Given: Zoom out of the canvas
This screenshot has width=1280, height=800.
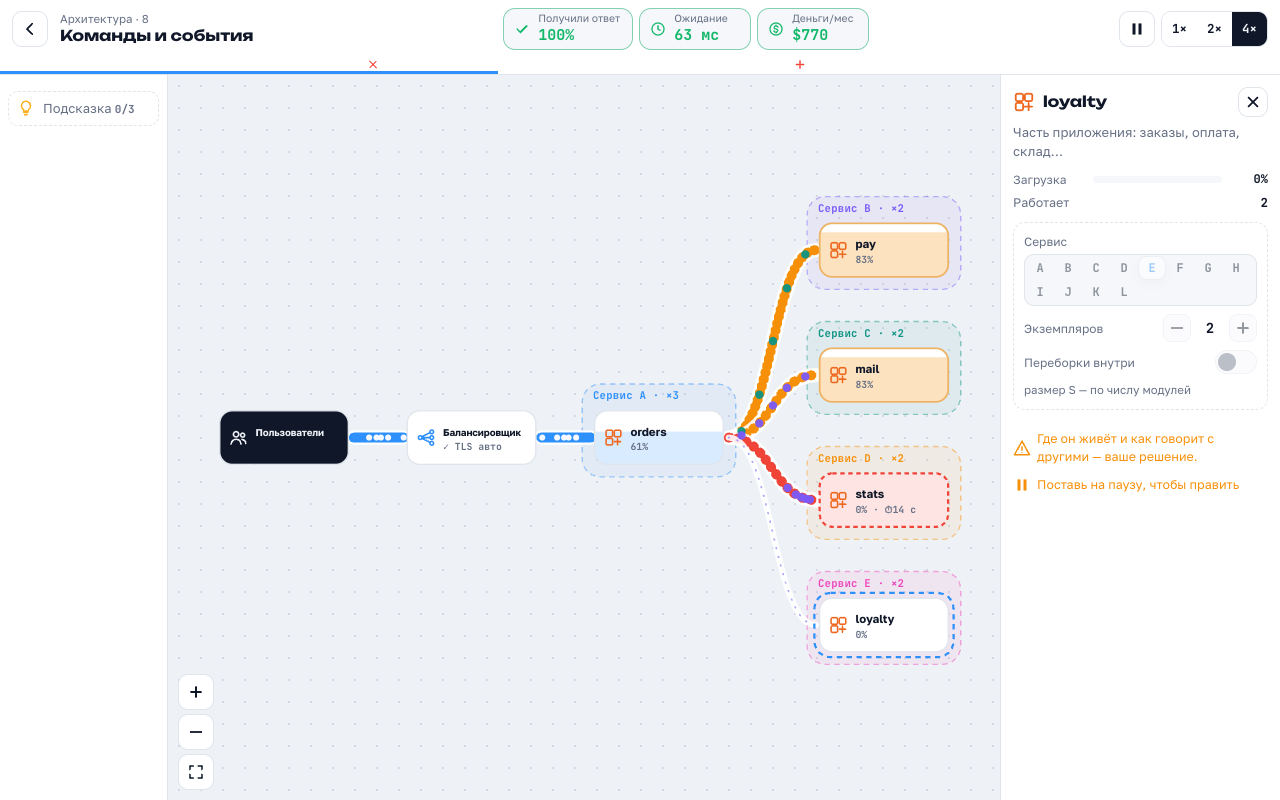Looking at the screenshot, I should pyautogui.click(x=196, y=732).
